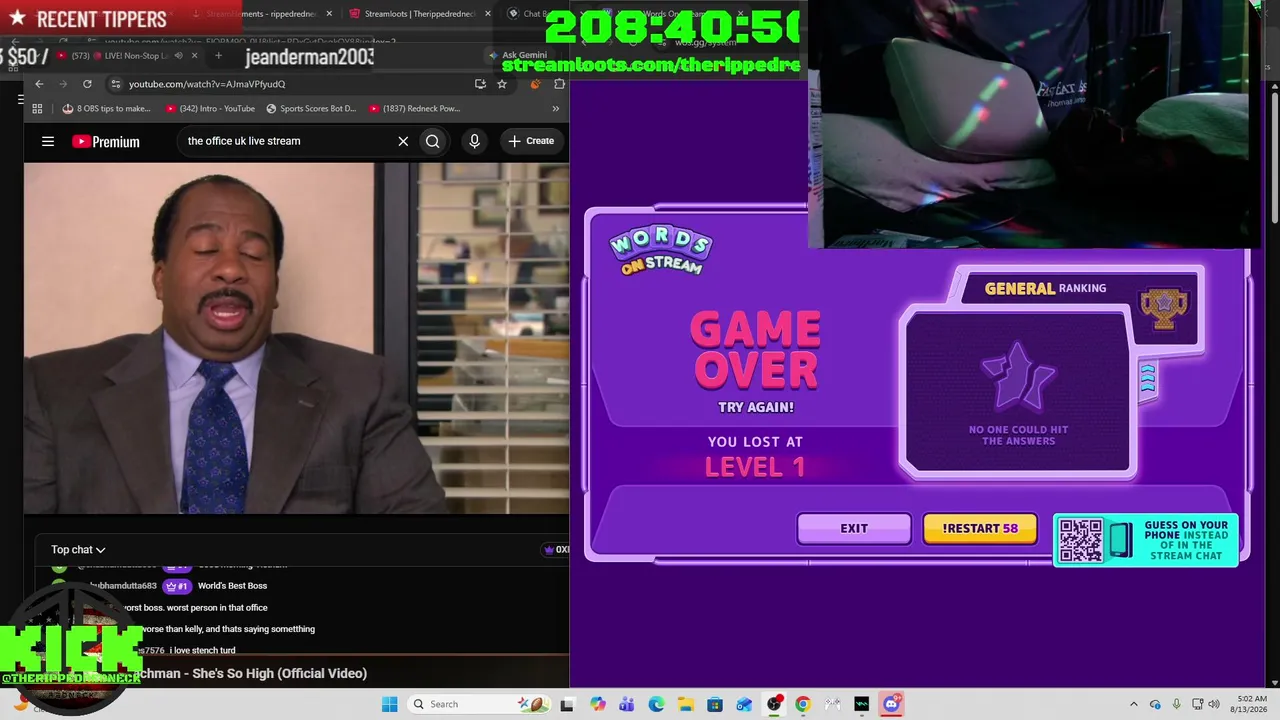The width and height of the screenshot is (1280, 720).
Task: Open a new browser tab
Action: (218, 55)
